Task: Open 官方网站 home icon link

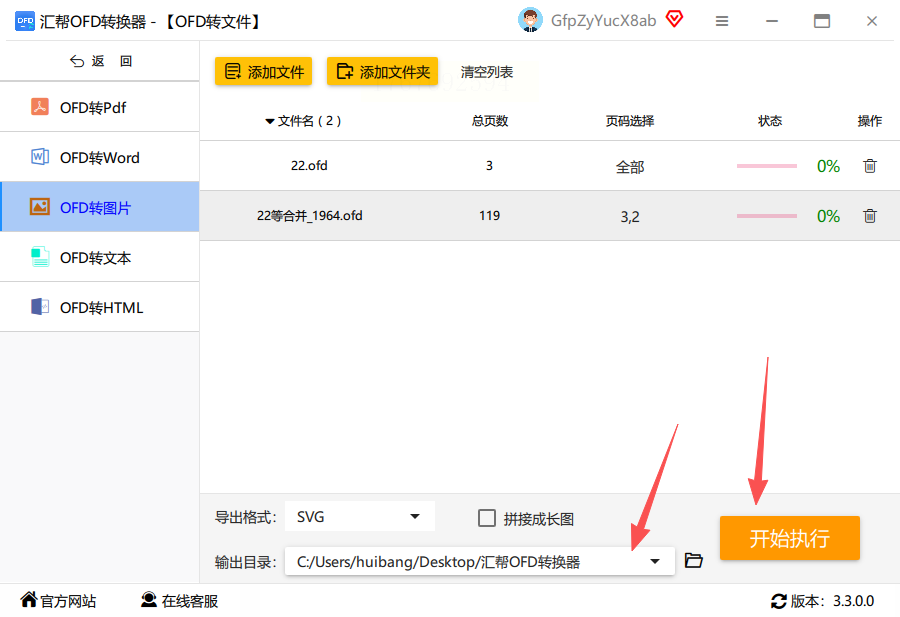Action: click(29, 600)
